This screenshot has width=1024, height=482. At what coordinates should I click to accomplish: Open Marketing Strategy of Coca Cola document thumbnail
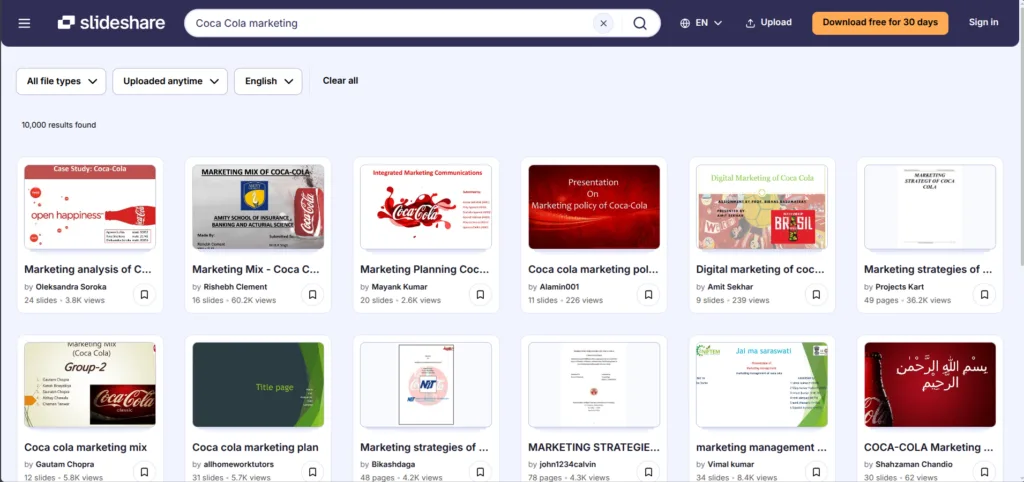(x=930, y=207)
